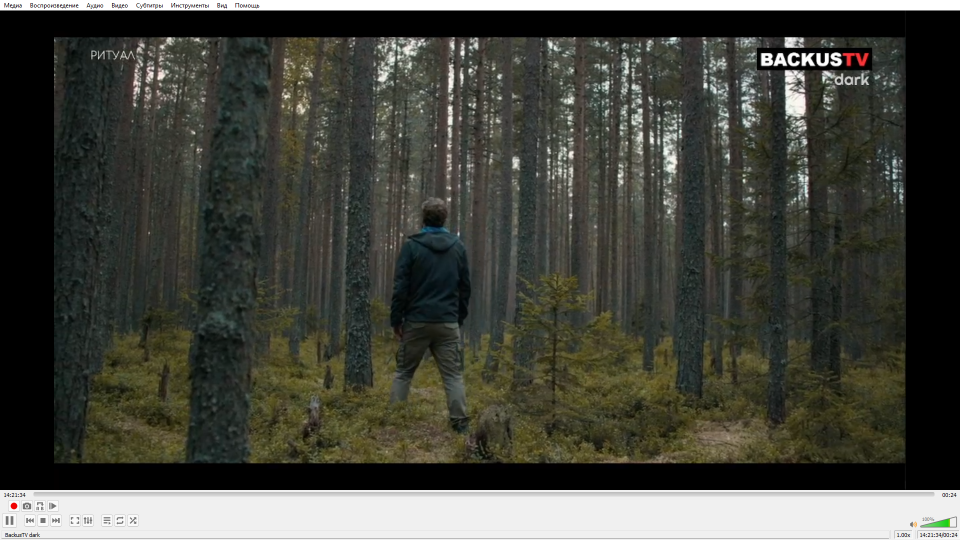The image size is (960, 540).
Task: Click remaining time 00:24 right of seek bar
Action: pos(949,495)
